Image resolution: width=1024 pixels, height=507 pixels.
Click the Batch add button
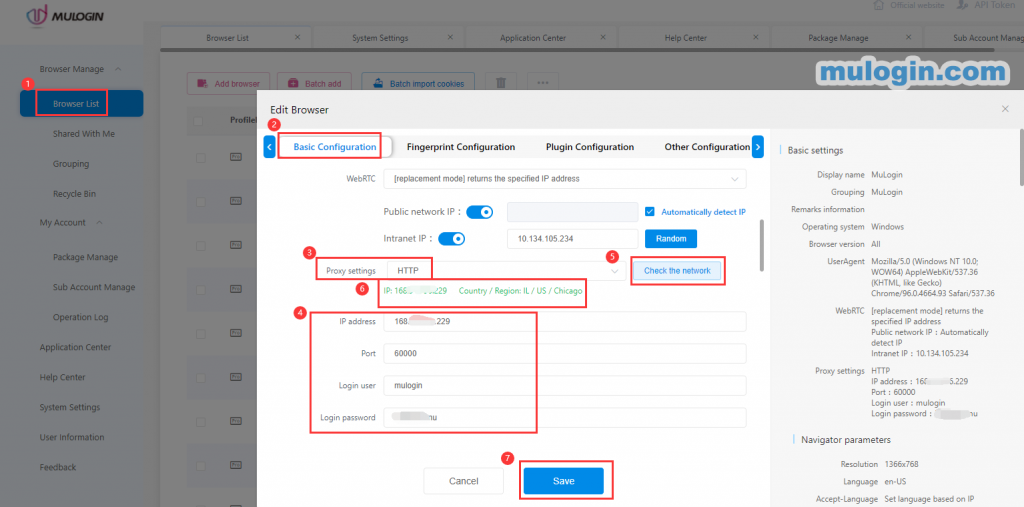(x=314, y=84)
